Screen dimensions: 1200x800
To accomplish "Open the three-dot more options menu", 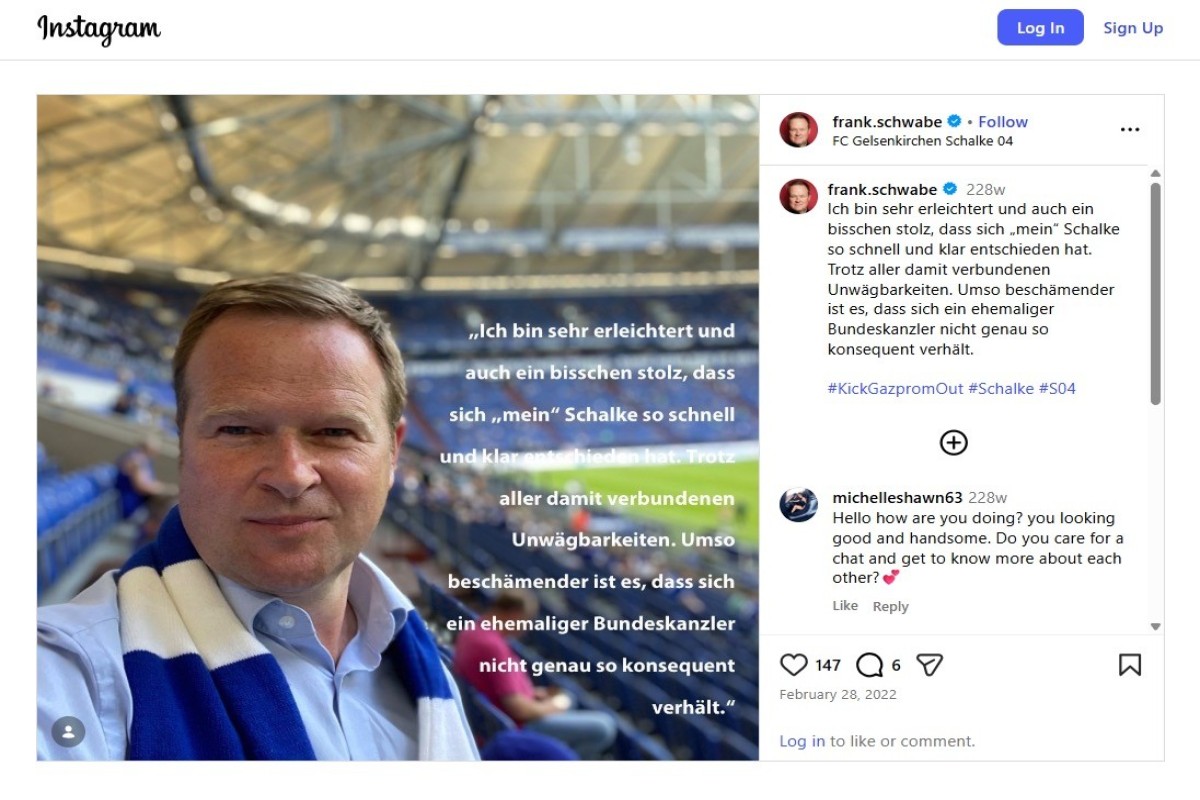I will click(1130, 130).
